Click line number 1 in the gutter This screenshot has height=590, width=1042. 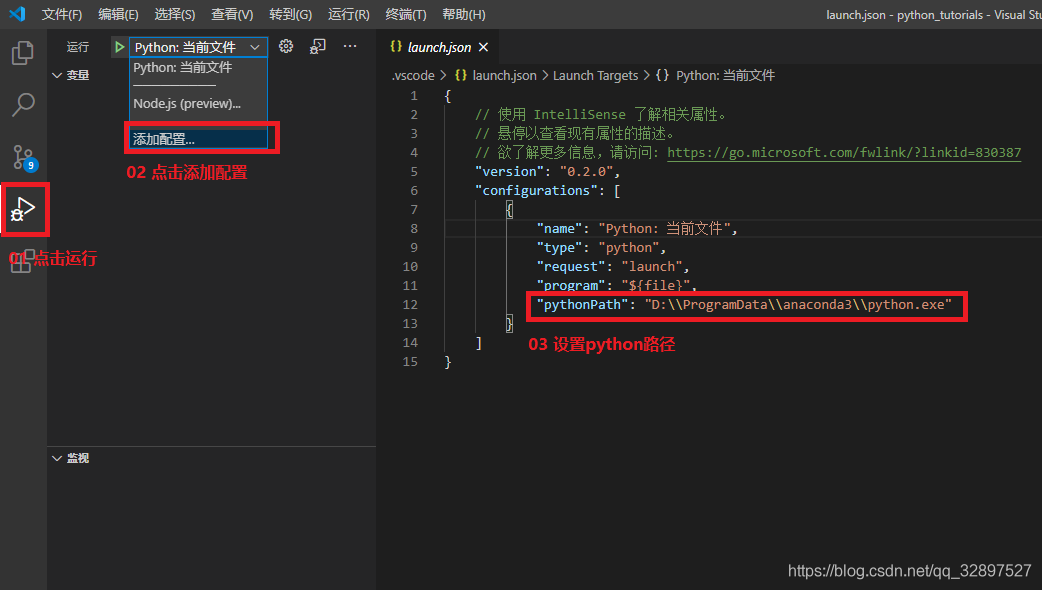[x=414, y=96]
